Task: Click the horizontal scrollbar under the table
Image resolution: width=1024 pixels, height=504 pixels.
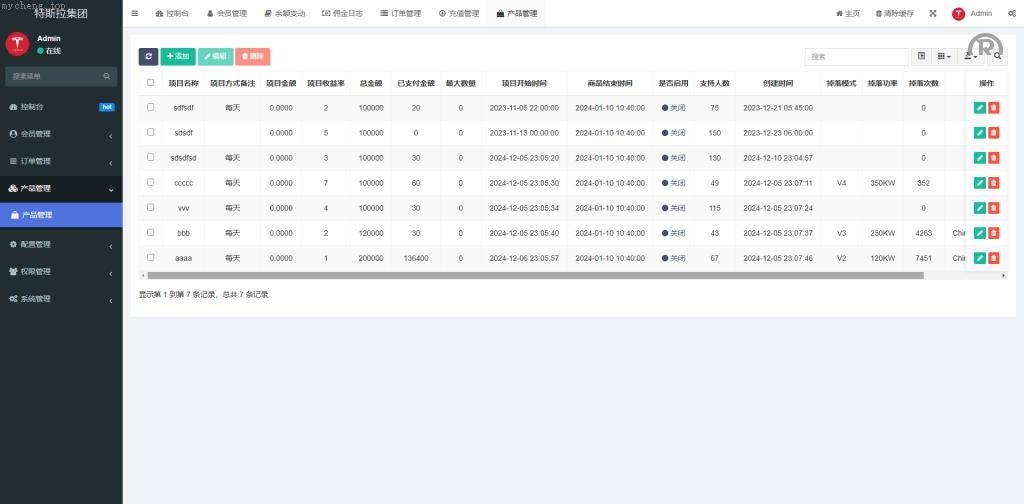Action: tap(530, 275)
